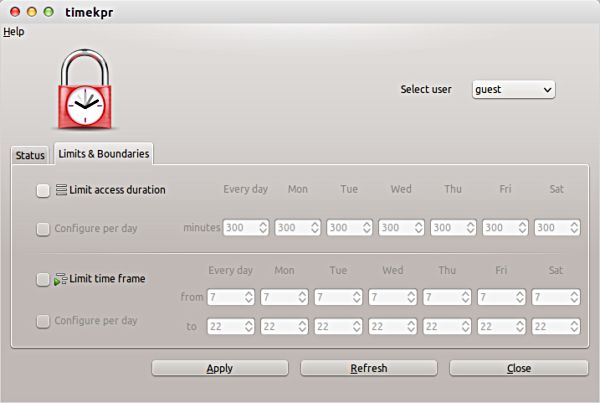The height and width of the screenshot is (403, 600).
Task: Click the green window maximize button
Action: pyautogui.click(x=49, y=12)
